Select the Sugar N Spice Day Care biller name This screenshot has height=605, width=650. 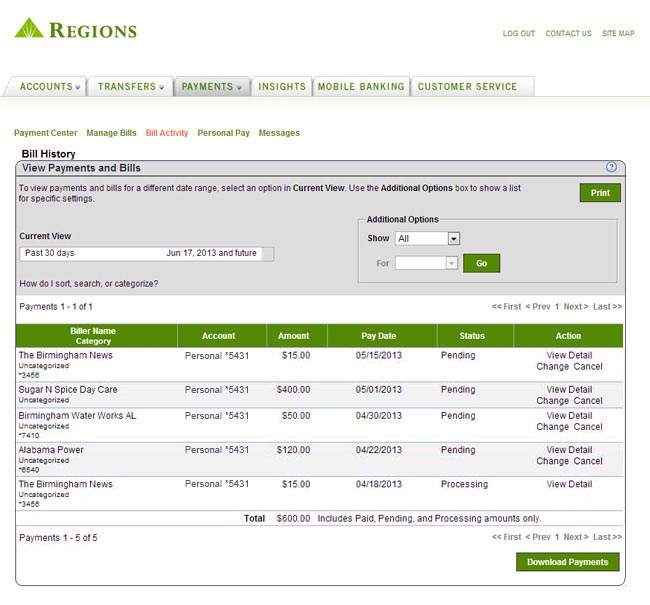point(68,390)
